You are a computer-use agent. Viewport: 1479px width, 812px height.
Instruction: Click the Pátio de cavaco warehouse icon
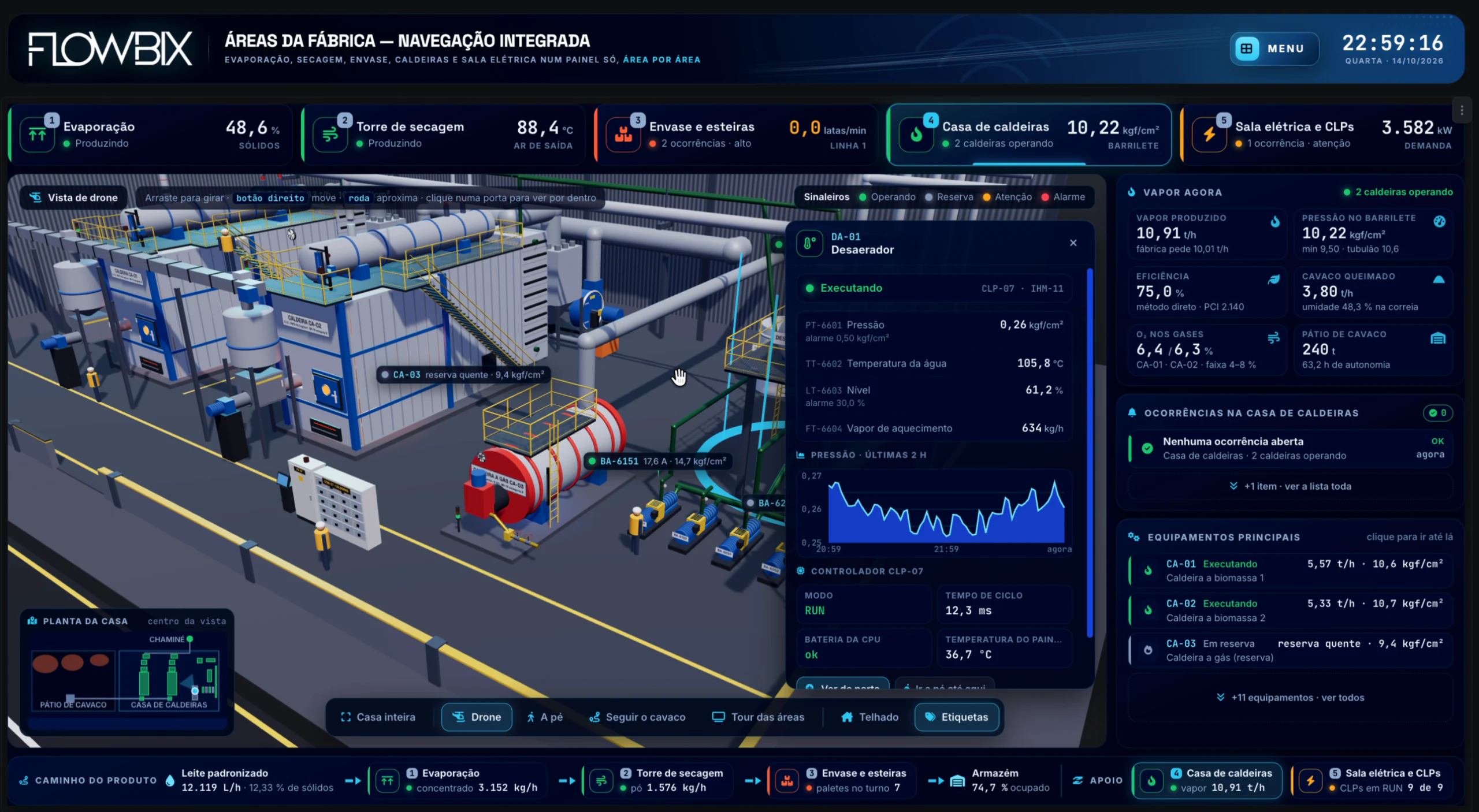click(x=1438, y=338)
